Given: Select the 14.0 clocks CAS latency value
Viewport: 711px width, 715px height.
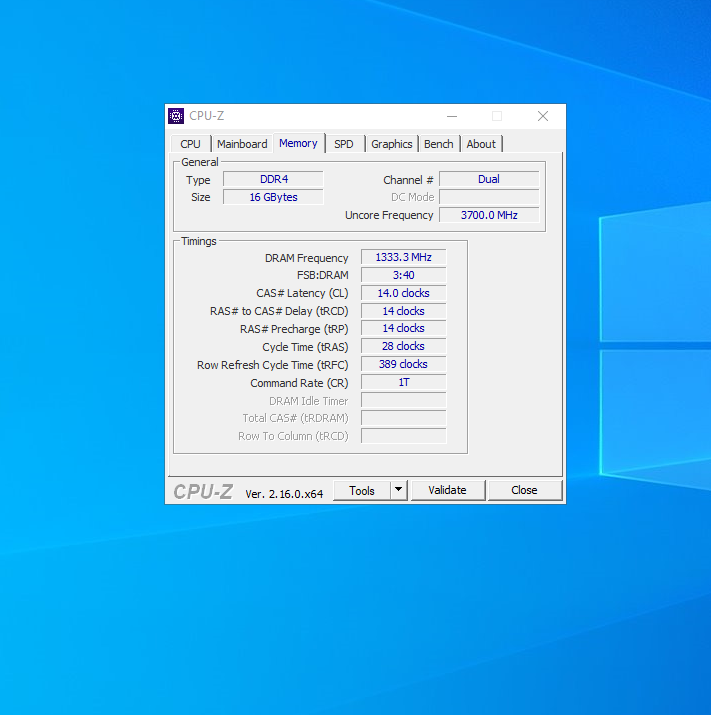Looking at the screenshot, I should [x=404, y=293].
